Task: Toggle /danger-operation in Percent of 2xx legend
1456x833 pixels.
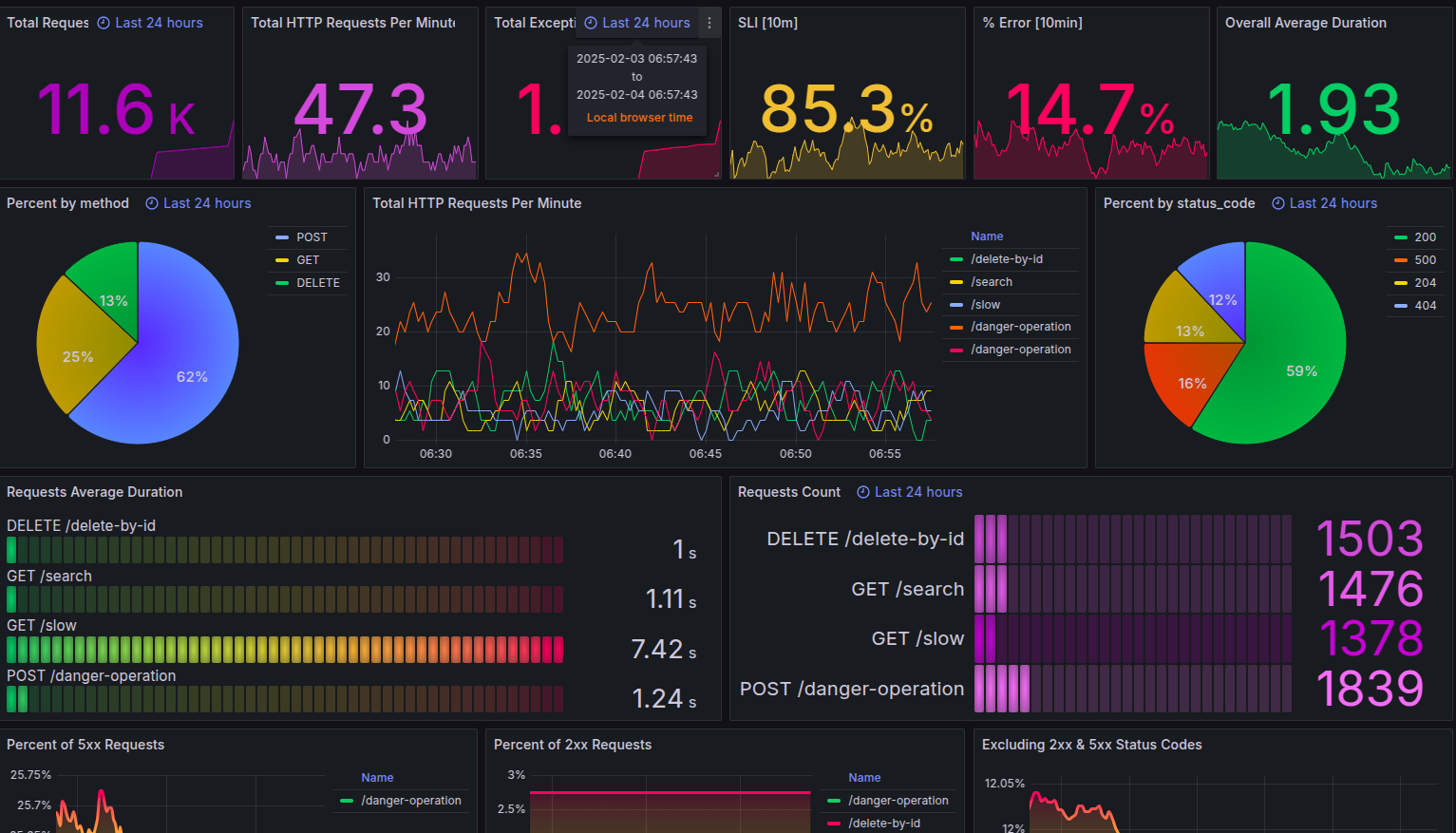Action: point(898,801)
